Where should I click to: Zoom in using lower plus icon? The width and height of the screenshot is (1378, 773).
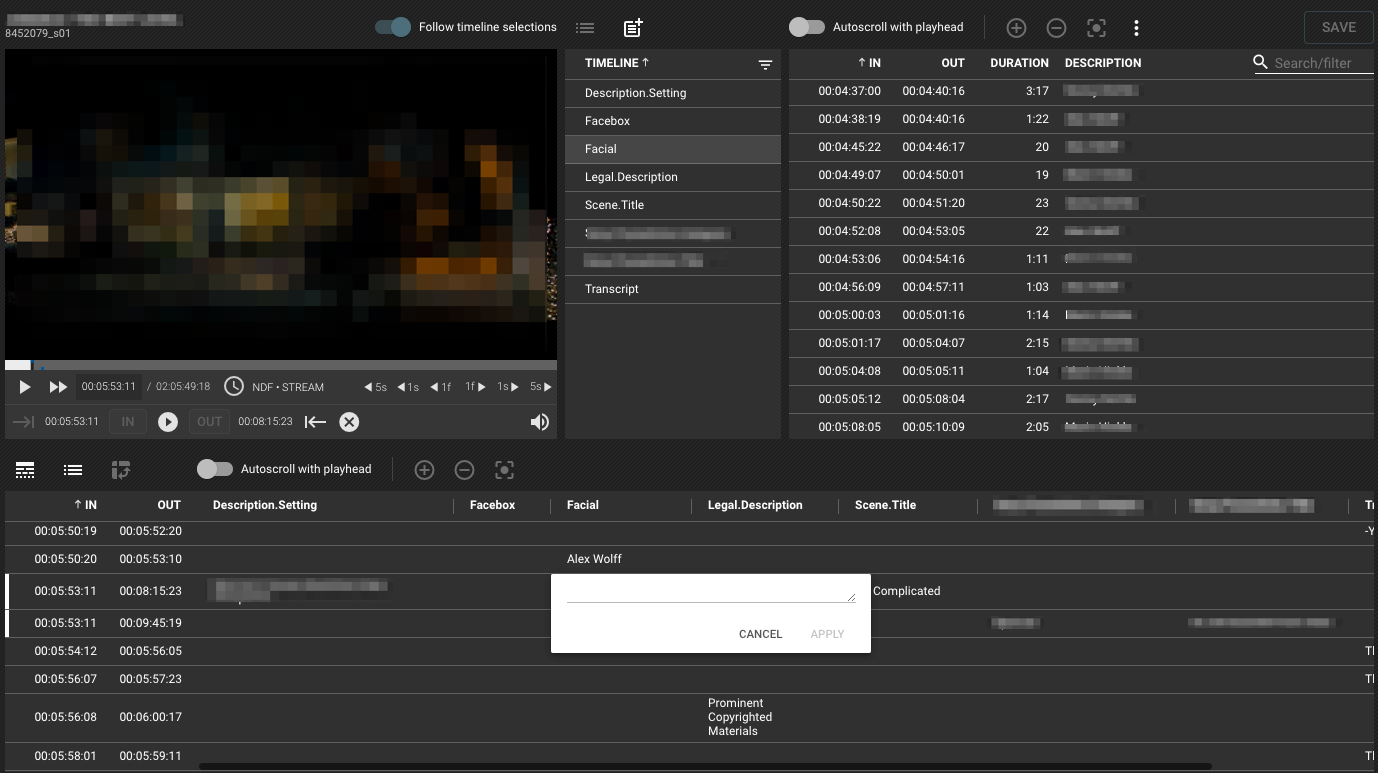pos(424,470)
